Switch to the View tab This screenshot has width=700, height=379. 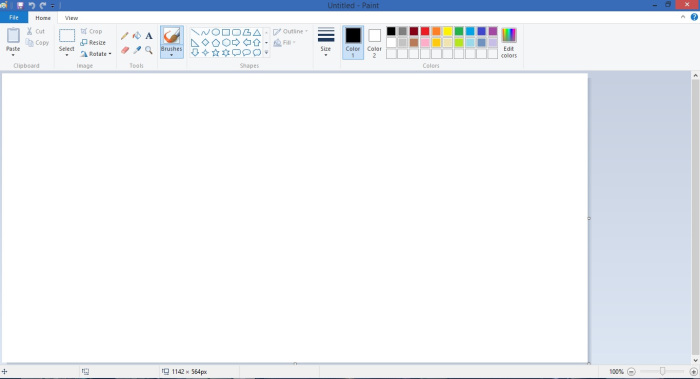coord(71,18)
